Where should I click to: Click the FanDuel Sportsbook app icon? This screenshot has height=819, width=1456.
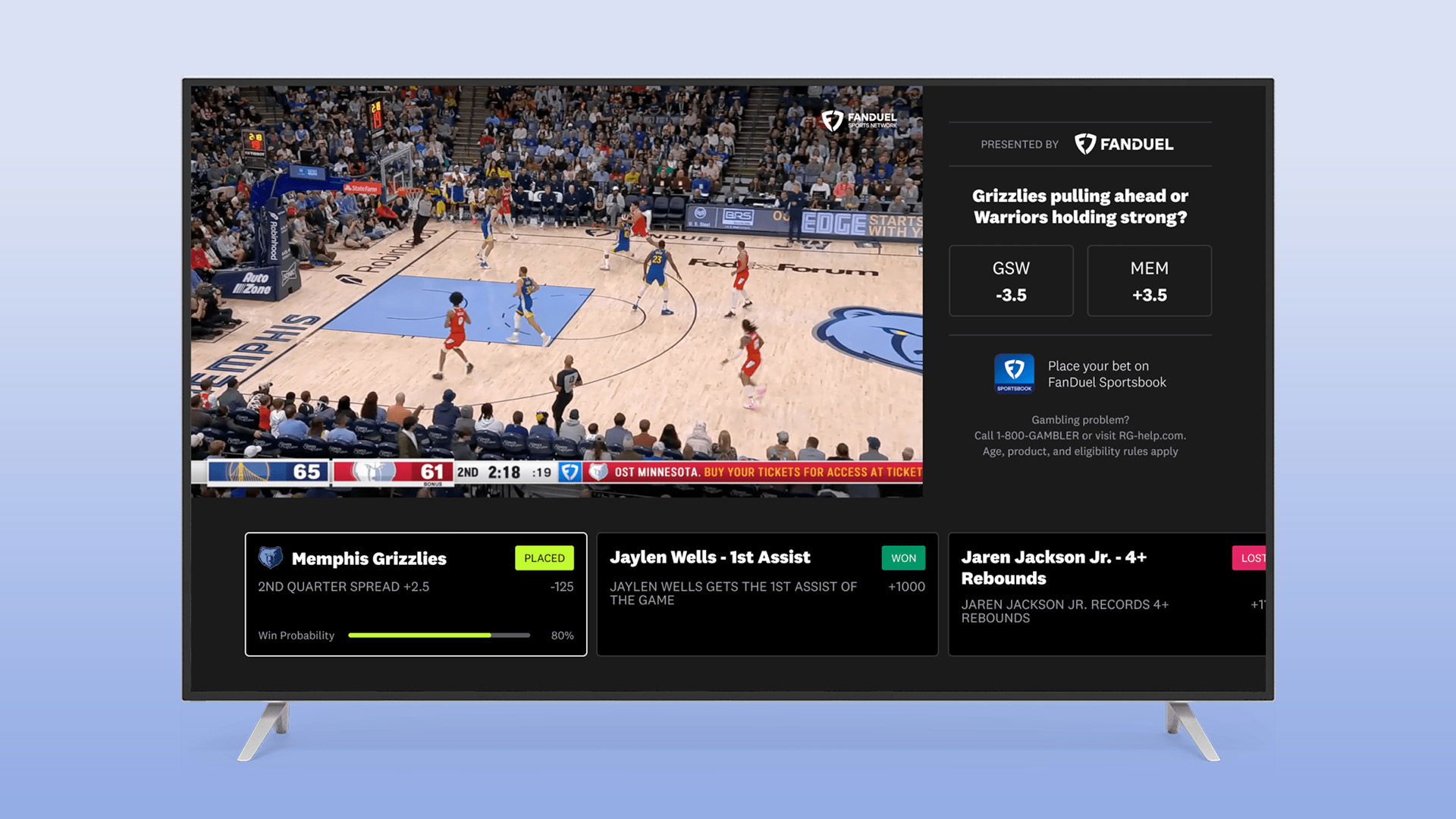click(1014, 373)
